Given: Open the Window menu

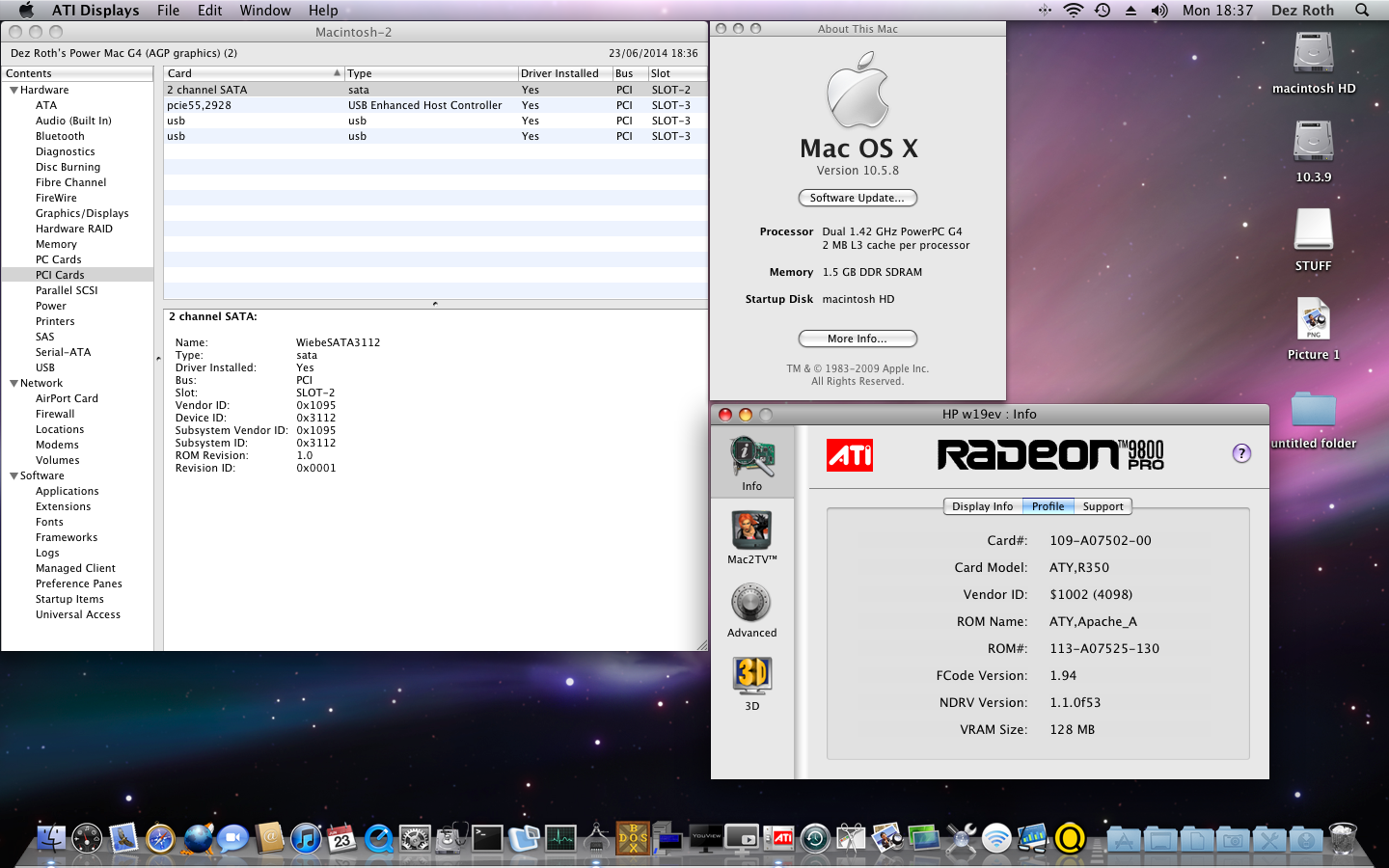Looking at the screenshot, I should point(265,11).
